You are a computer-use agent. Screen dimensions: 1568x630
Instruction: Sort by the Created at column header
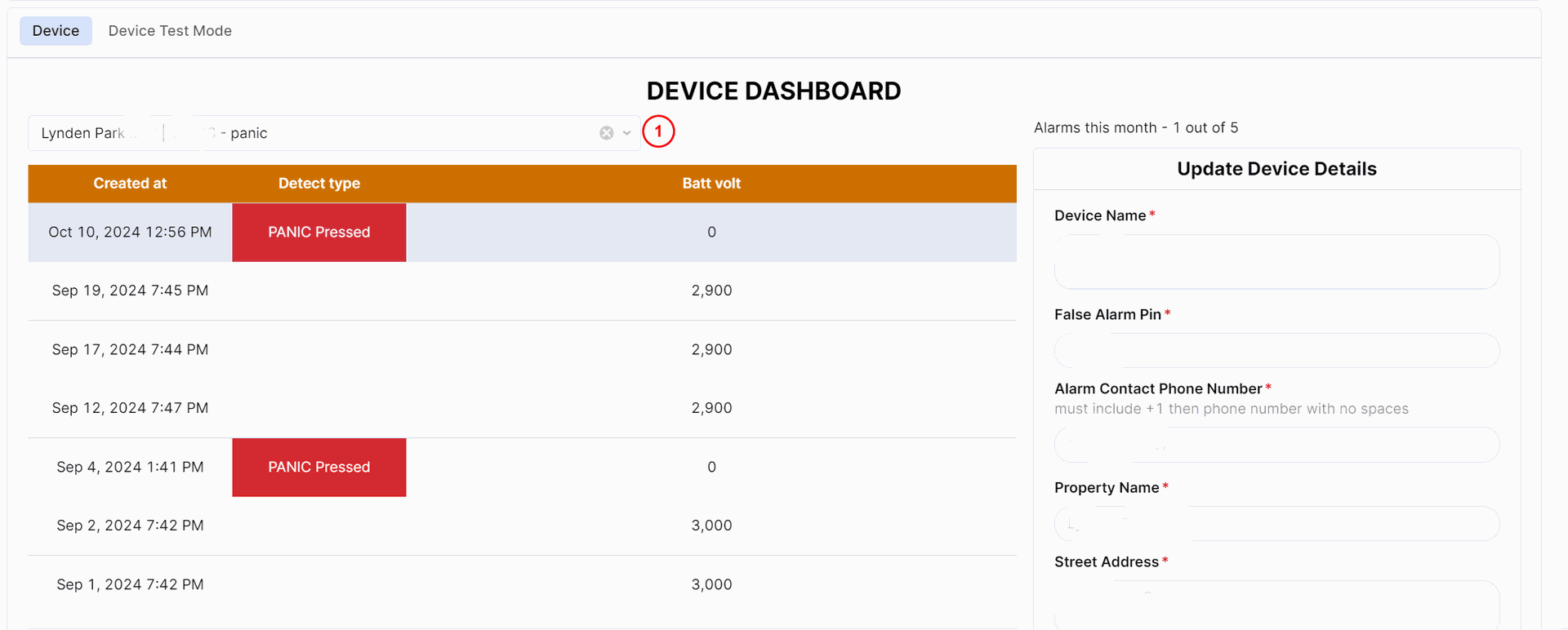(x=130, y=184)
